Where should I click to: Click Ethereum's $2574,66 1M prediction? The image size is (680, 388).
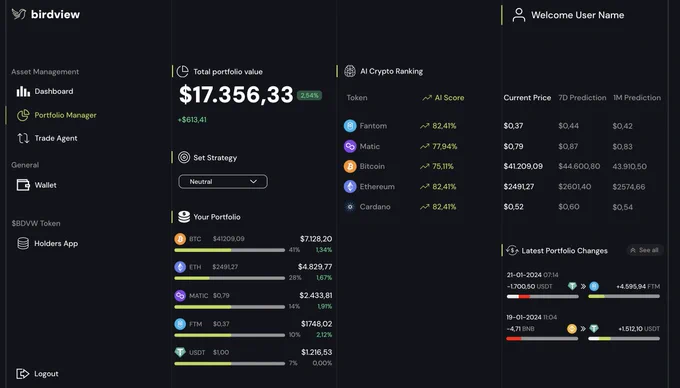click(x=629, y=187)
